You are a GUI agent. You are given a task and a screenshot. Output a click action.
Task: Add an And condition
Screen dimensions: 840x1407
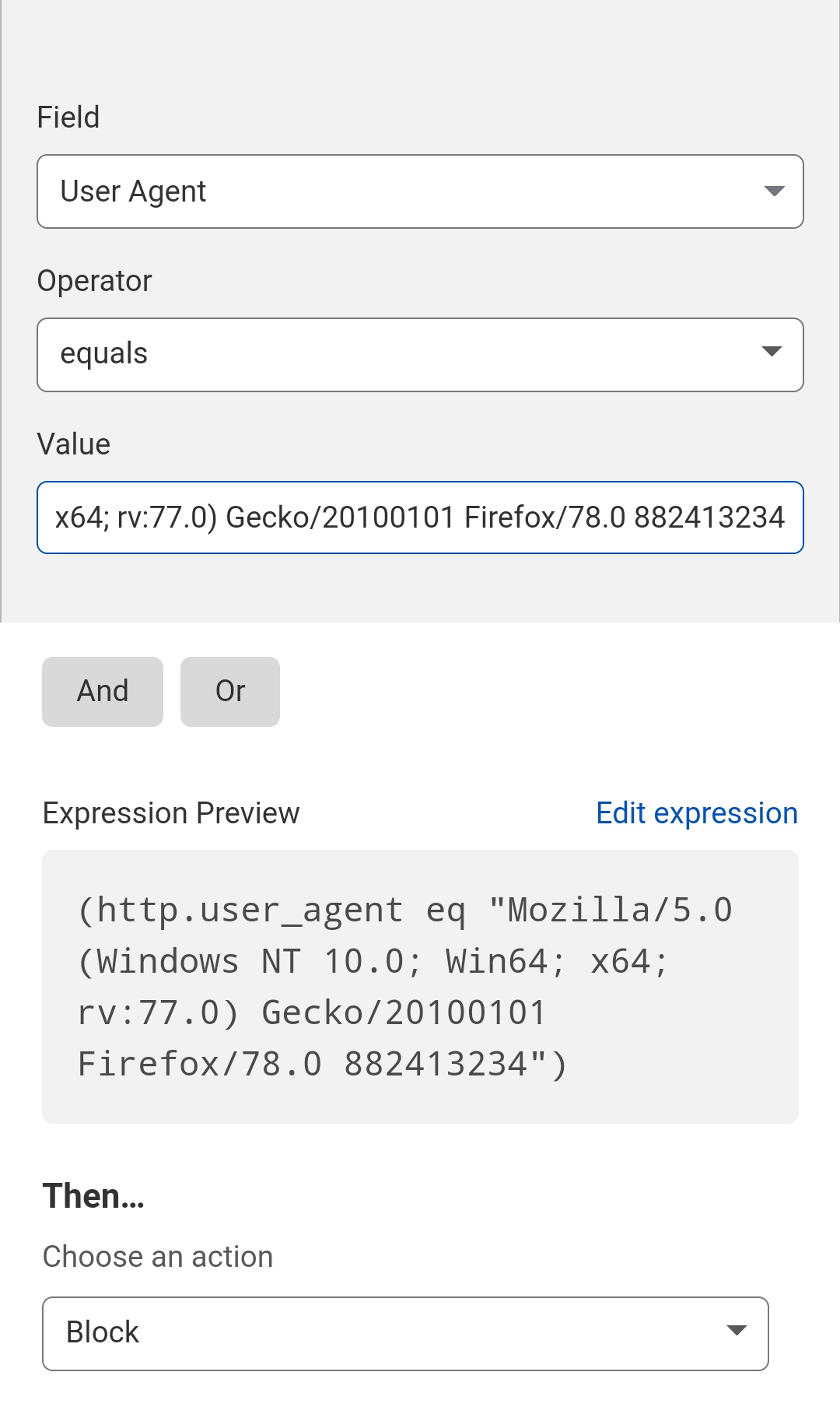coord(103,692)
